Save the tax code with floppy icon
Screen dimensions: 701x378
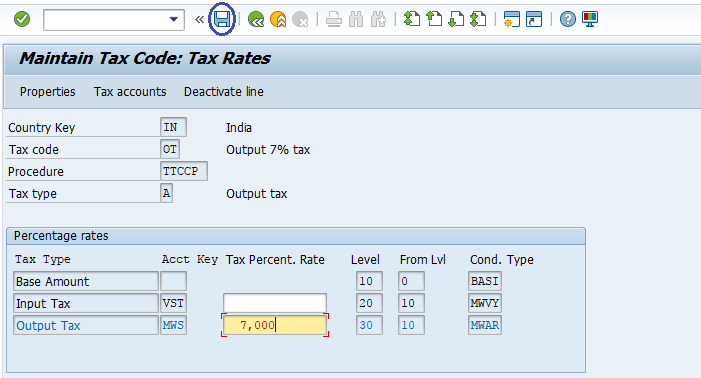222,19
